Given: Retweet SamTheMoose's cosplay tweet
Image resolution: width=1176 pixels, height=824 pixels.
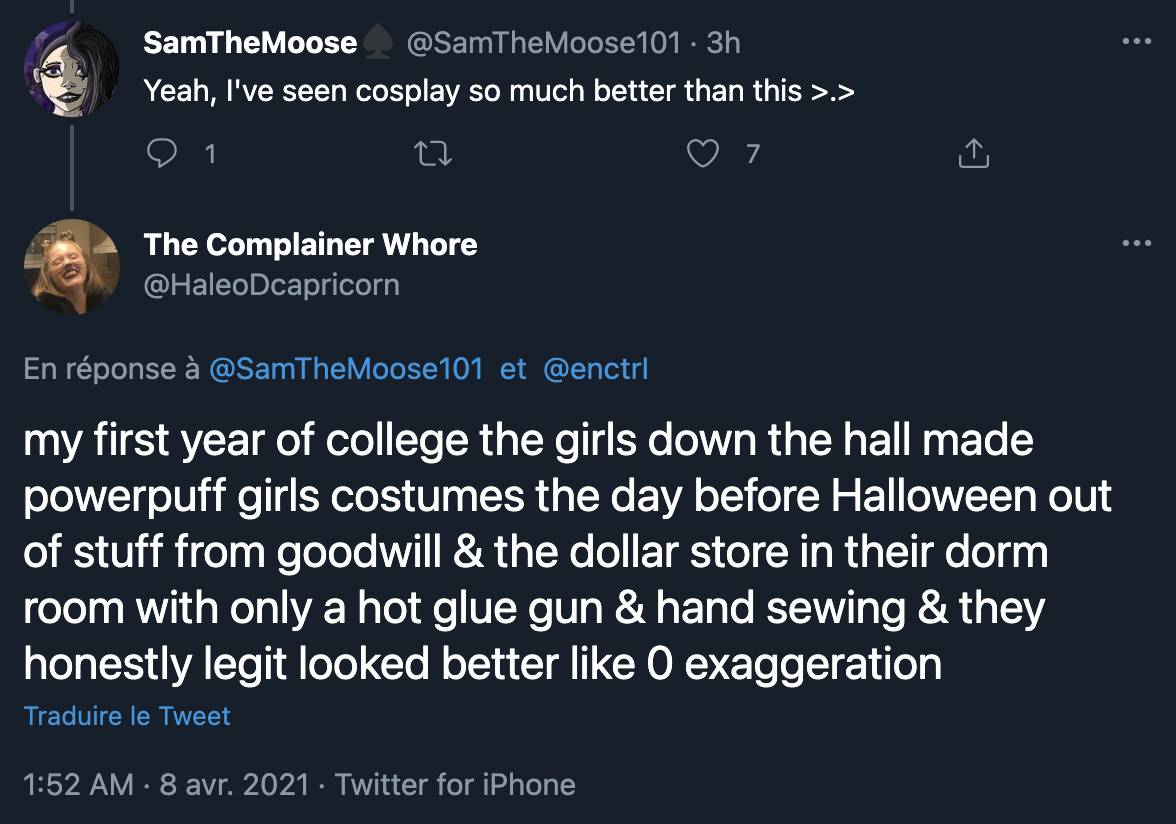Looking at the screenshot, I should pos(433,154).
